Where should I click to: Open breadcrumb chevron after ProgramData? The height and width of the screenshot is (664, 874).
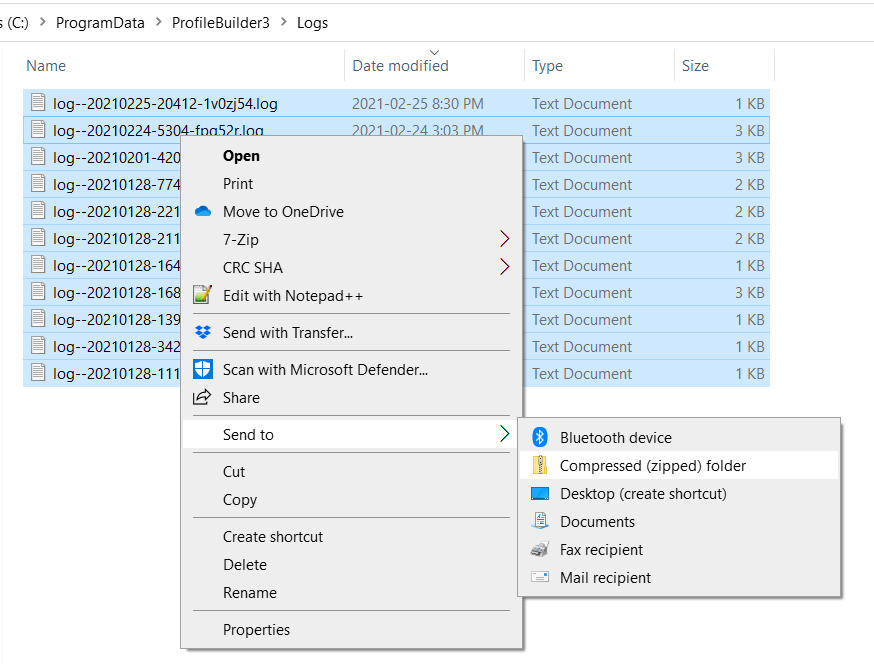coord(159,22)
